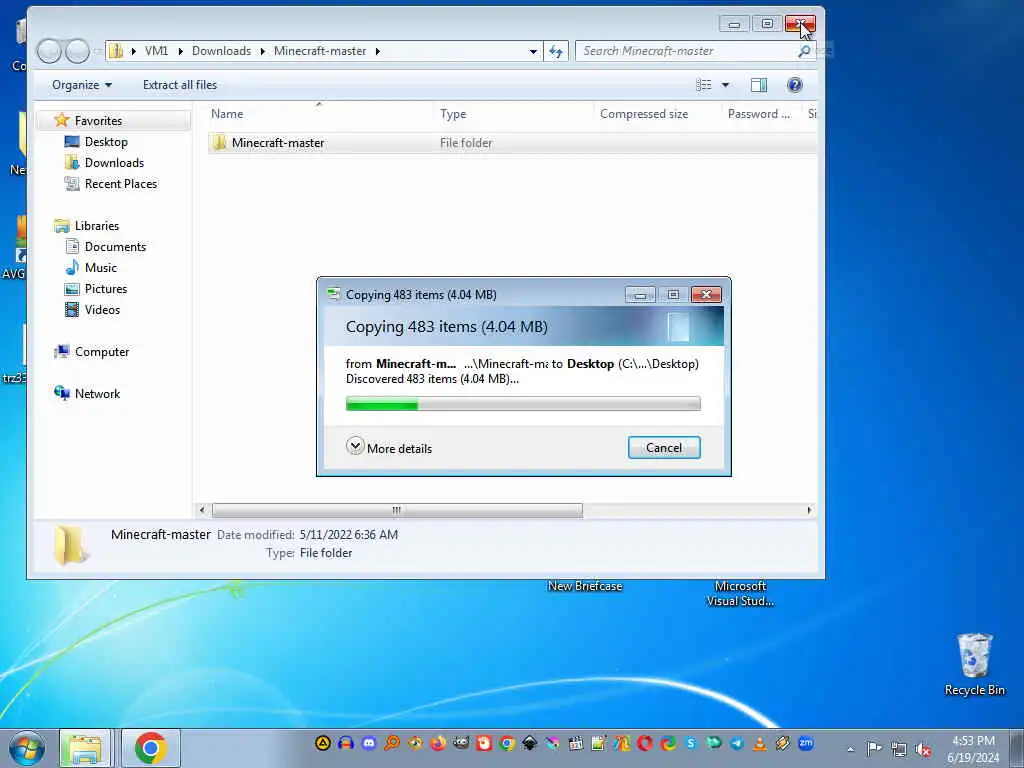Open the Recycle Bin desktop icon
Screen dimensions: 1024x768
[974, 664]
